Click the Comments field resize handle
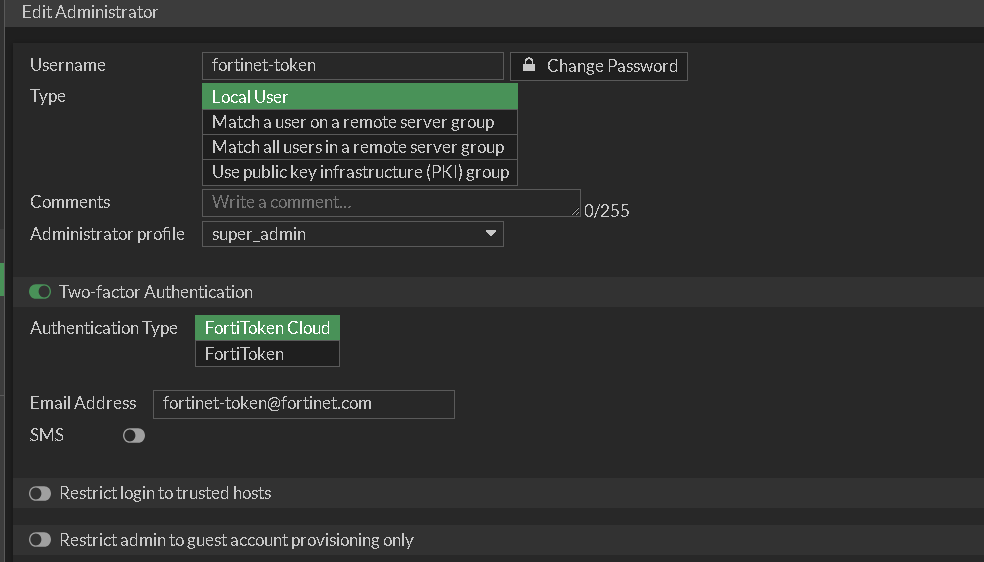Screen dimensions: 984x562 (576, 212)
